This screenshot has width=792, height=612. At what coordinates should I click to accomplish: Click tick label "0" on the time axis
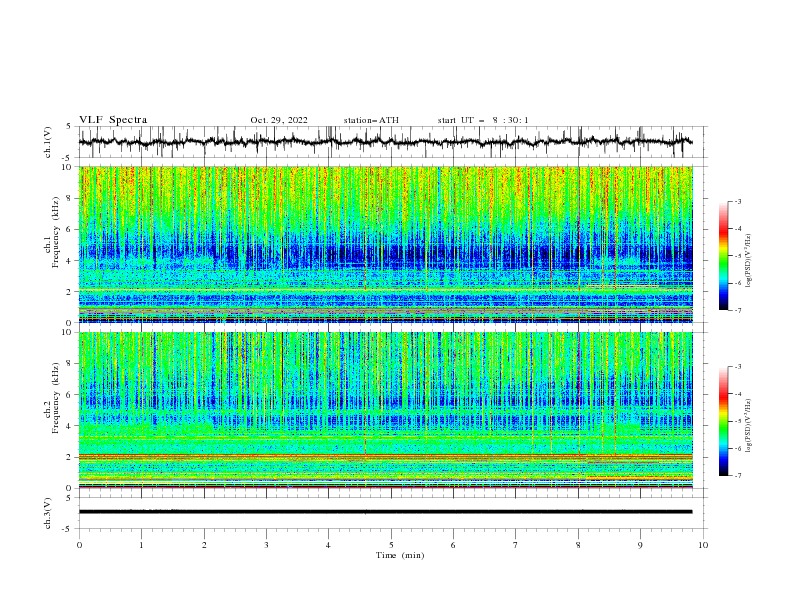[x=79, y=545]
